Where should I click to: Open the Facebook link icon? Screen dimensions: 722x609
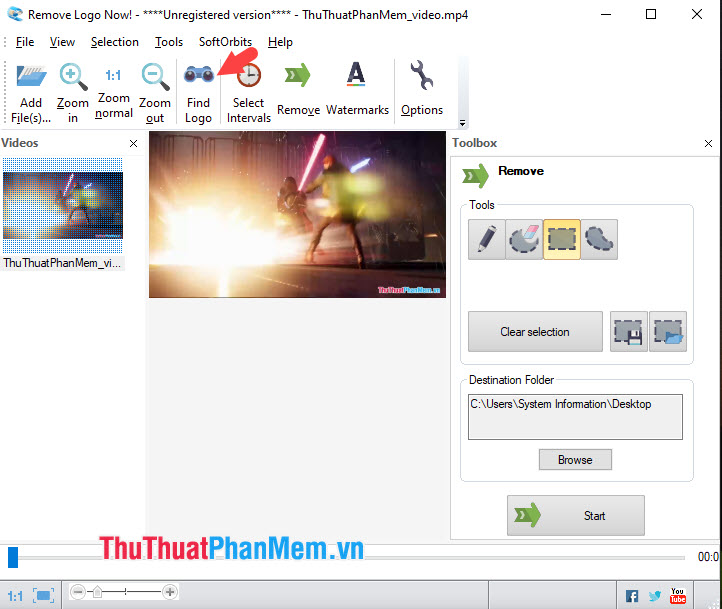[x=632, y=597]
